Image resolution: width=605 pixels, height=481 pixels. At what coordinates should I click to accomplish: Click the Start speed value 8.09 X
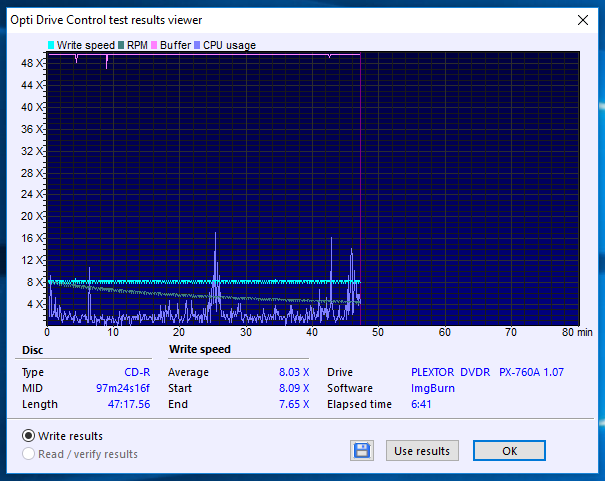[x=294, y=388]
